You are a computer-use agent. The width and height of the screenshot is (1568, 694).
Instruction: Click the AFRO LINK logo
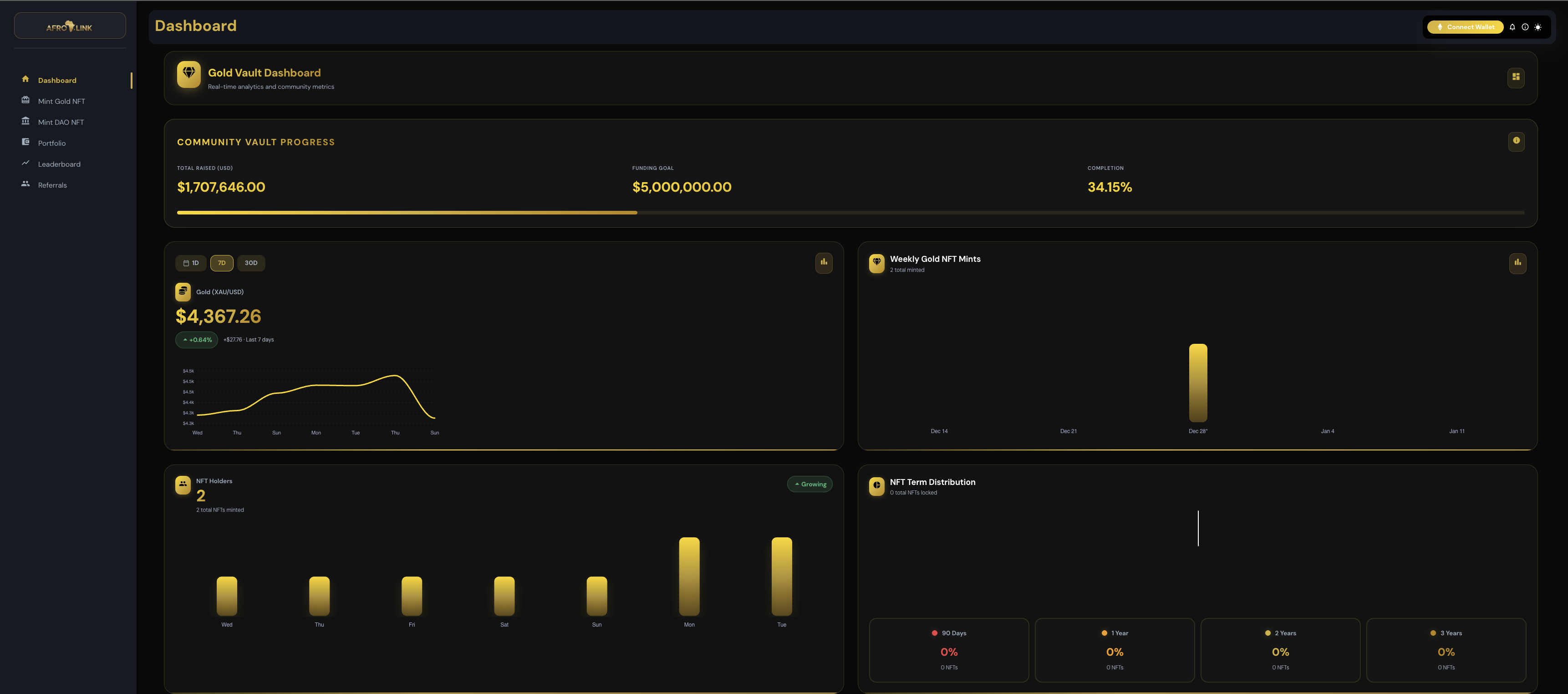(x=69, y=26)
